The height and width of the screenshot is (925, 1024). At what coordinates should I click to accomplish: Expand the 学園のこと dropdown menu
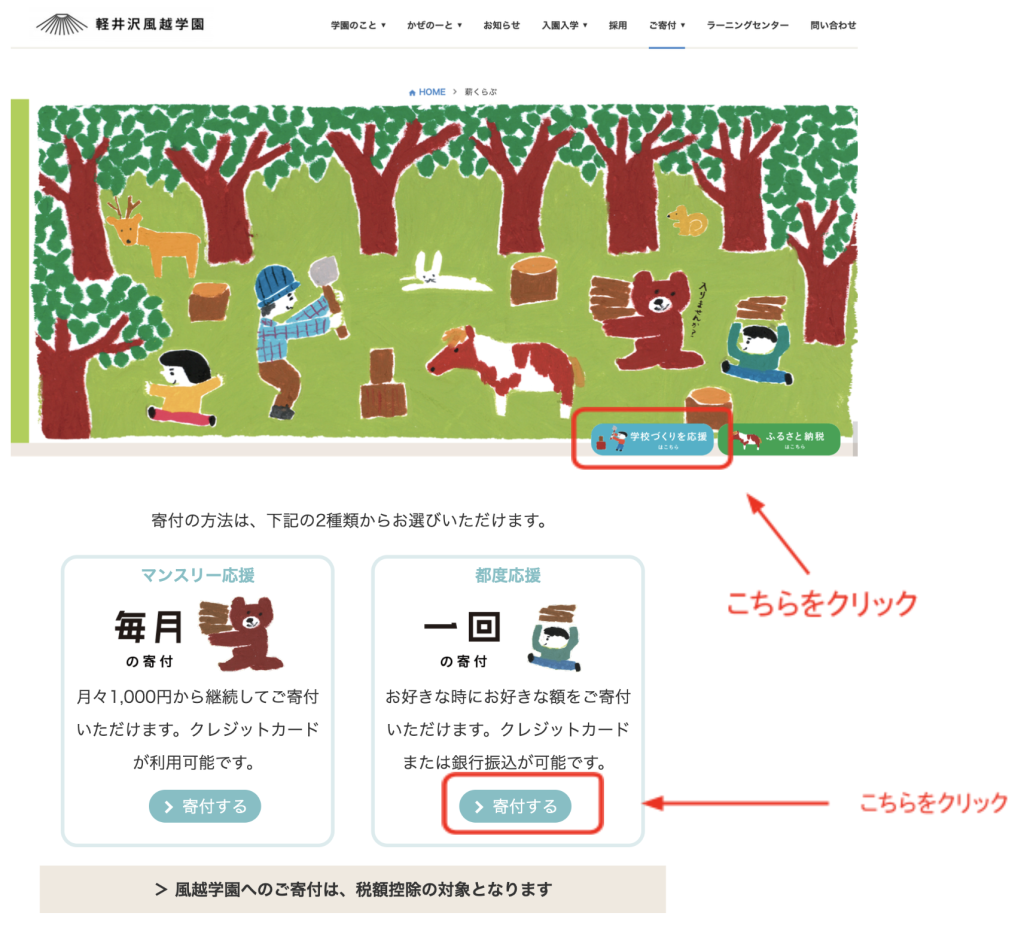(358, 25)
